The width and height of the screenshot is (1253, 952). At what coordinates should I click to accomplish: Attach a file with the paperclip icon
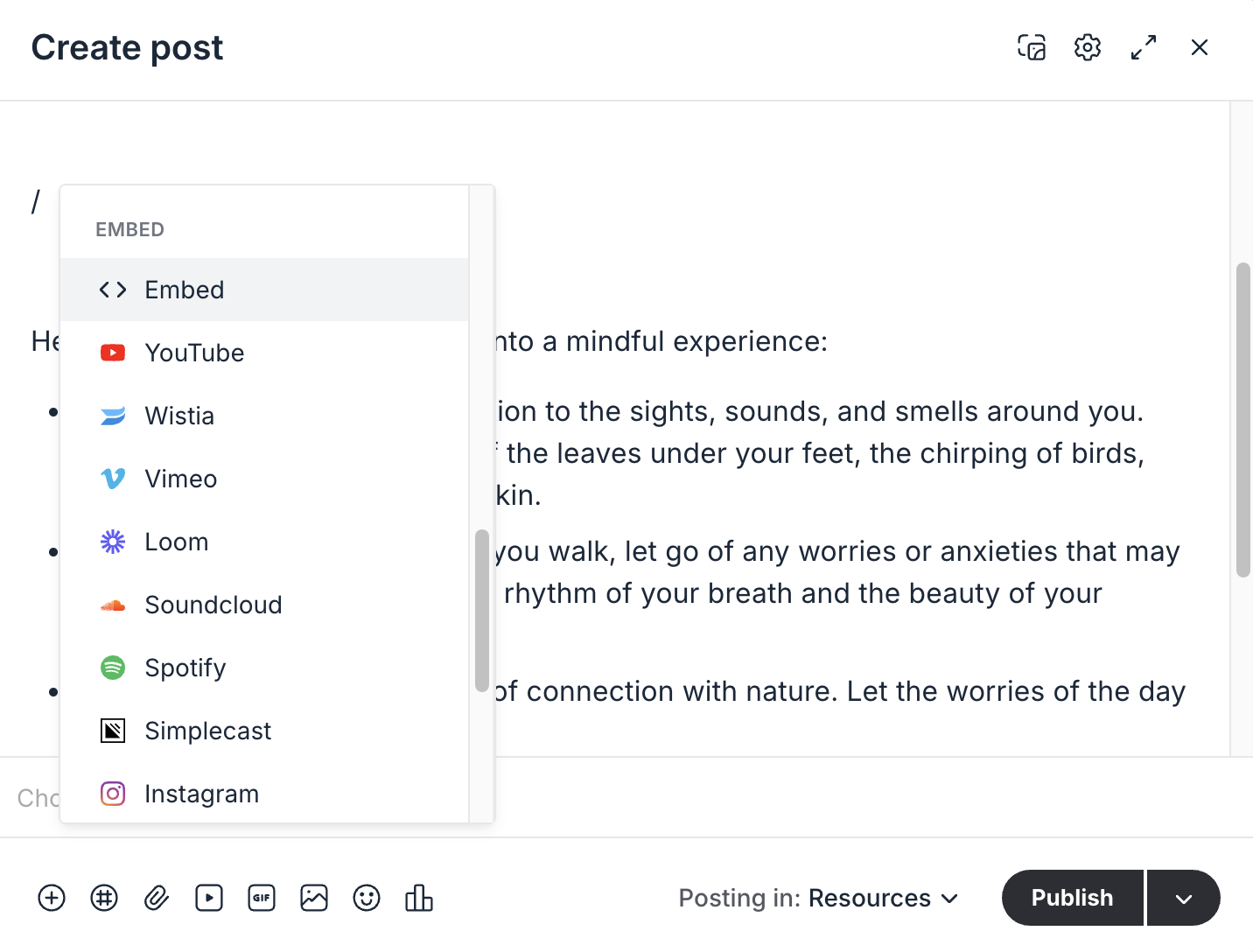coord(157,898)
